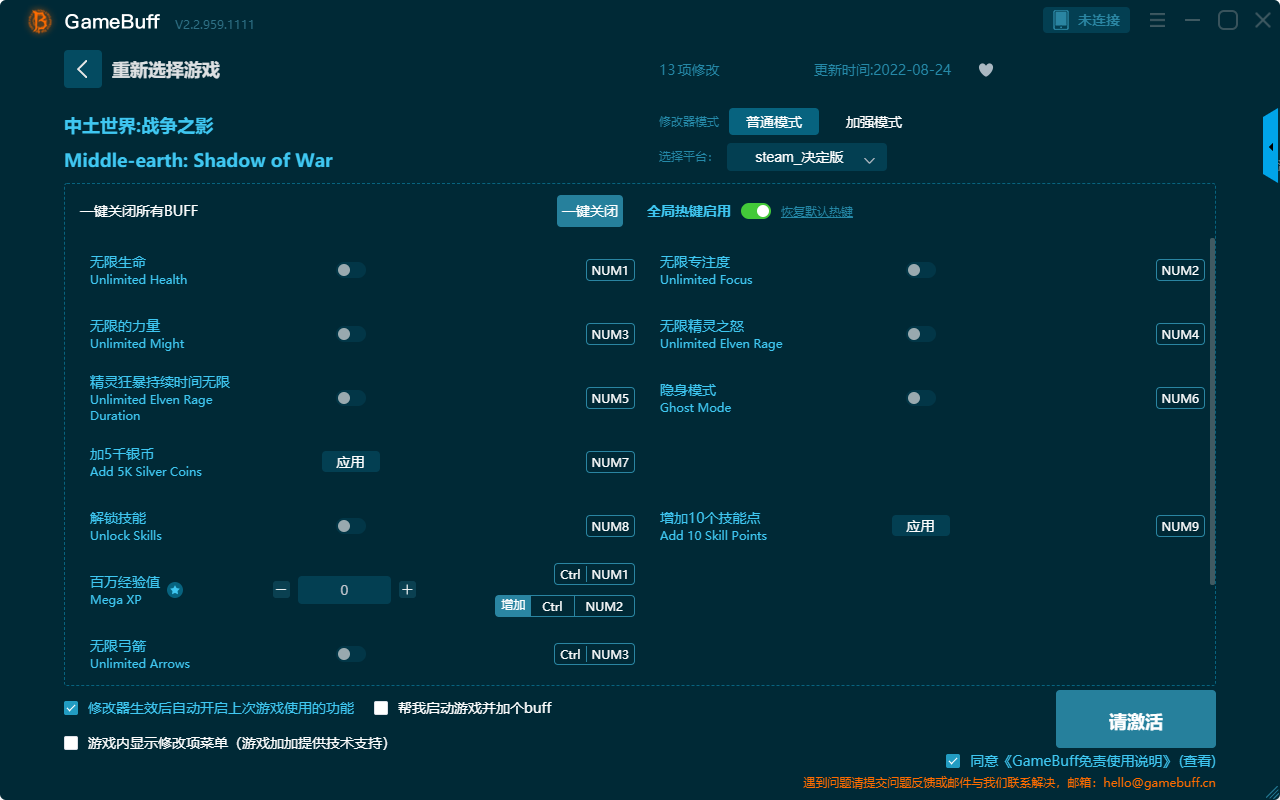This screenshot has height=800, width=1280.
Task: Click 恢复默认热键 restore default hotkeys link
Action: (x=816, y=212)
